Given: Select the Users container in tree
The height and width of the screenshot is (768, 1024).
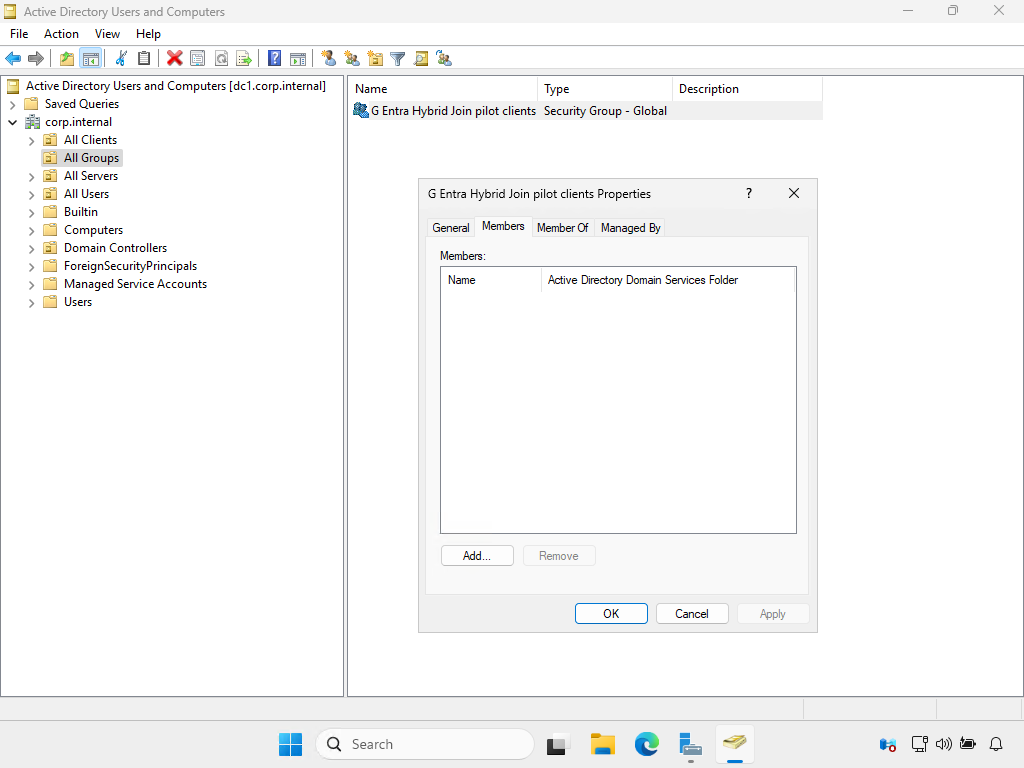Looking at the screenshot, I should [78, 302].
